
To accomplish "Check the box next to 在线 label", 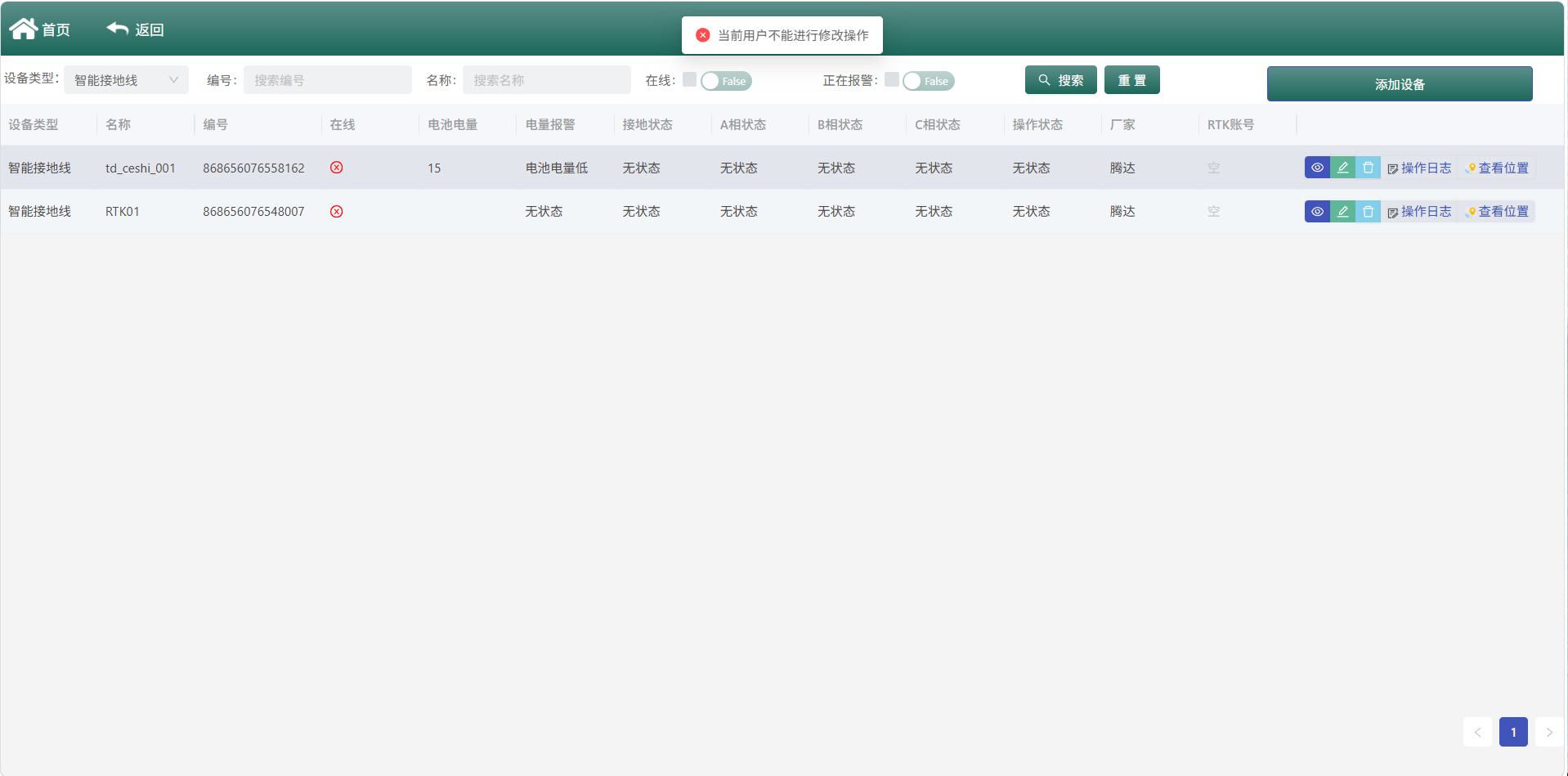I will pyautogui.click(x=689, y=79).
